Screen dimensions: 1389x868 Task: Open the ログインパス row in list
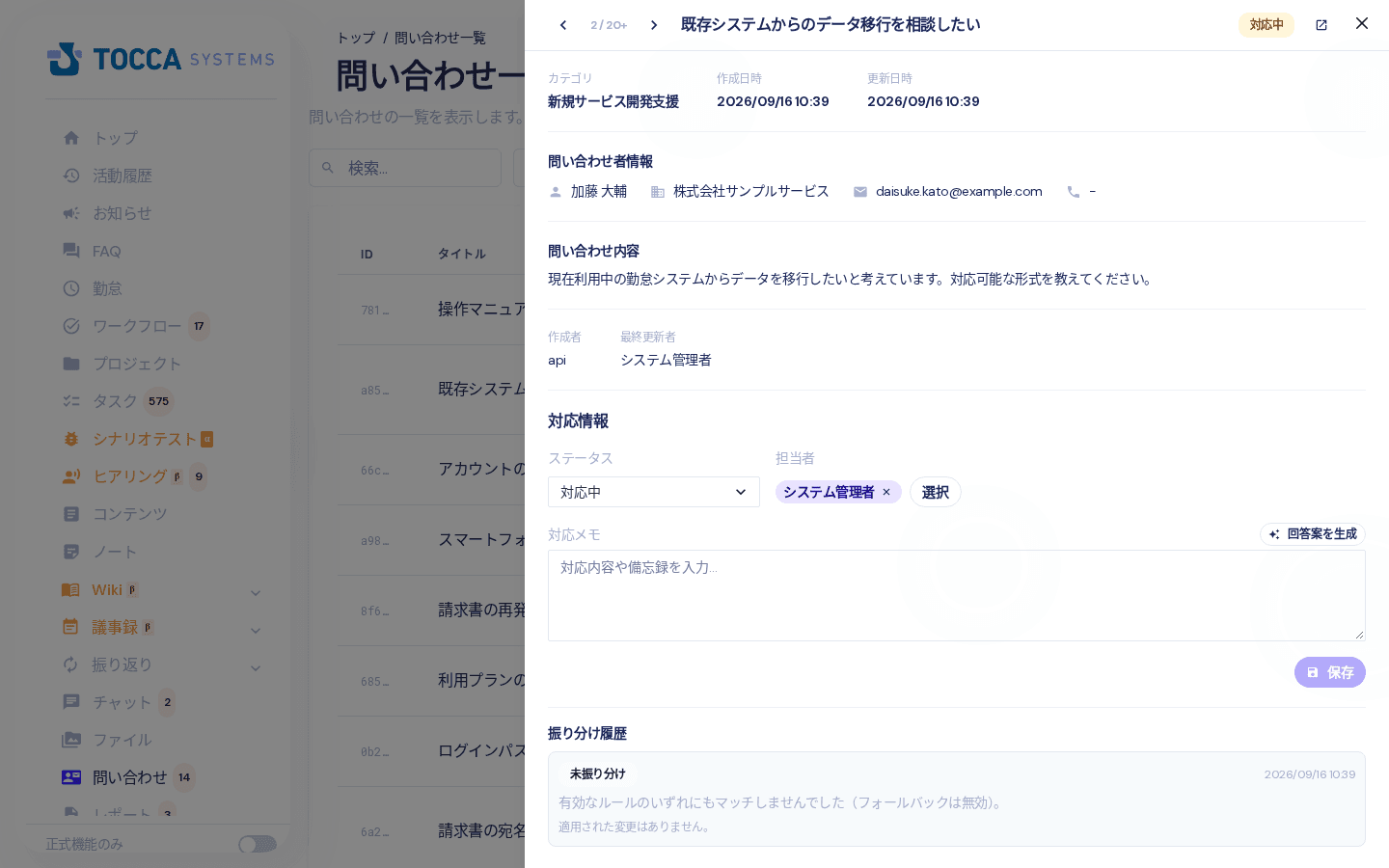(x=431, y=751)
